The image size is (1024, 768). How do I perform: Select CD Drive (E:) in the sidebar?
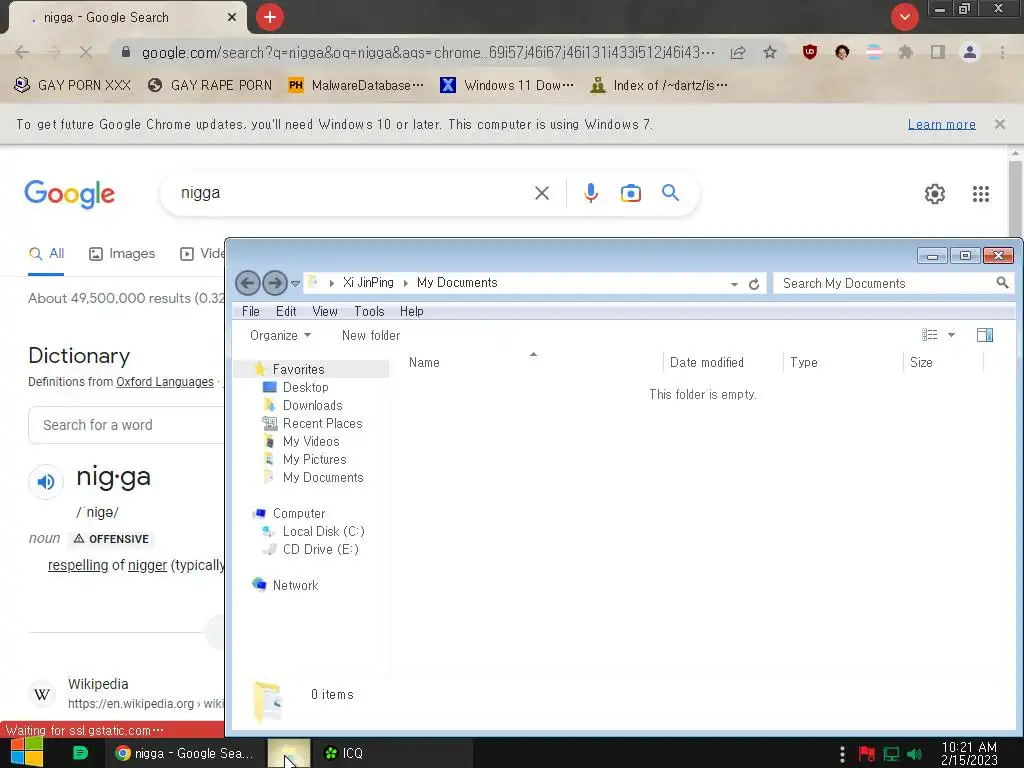click(x=320, y=550)
